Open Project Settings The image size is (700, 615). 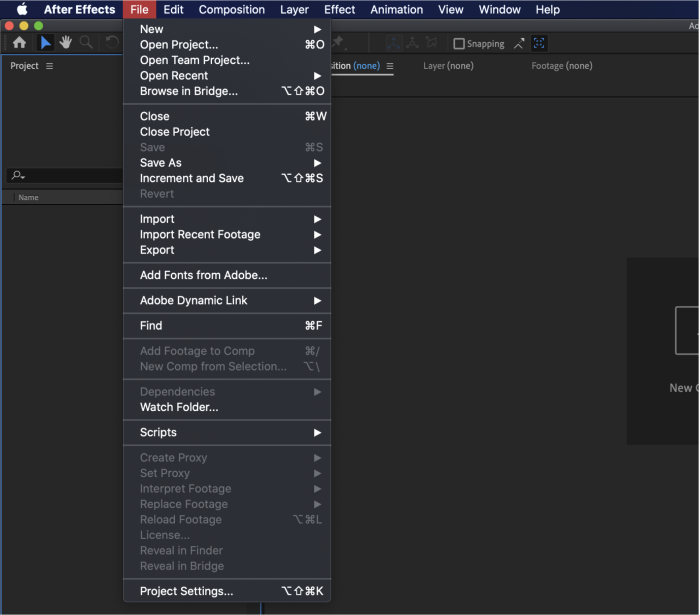coord(227,591)
